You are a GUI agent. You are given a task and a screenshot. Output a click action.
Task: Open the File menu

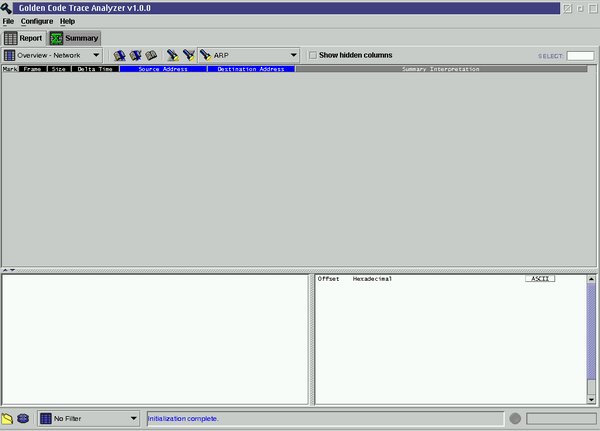pyautogui.click(x=8, y=21)
